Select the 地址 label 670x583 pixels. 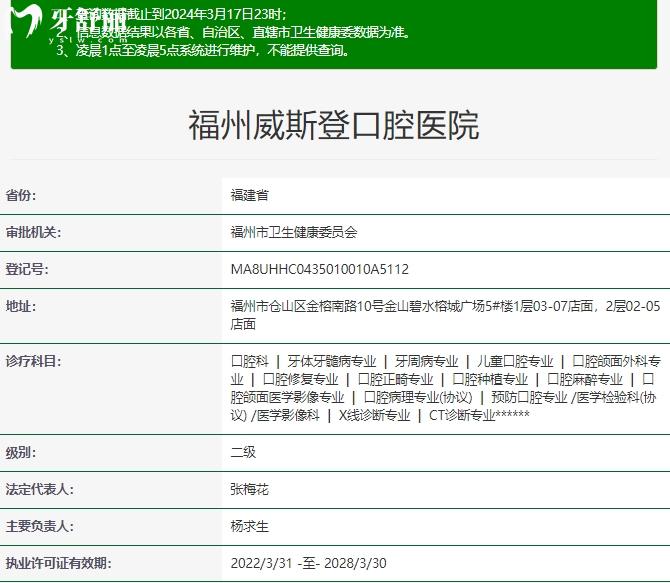(x=21, y=306)
